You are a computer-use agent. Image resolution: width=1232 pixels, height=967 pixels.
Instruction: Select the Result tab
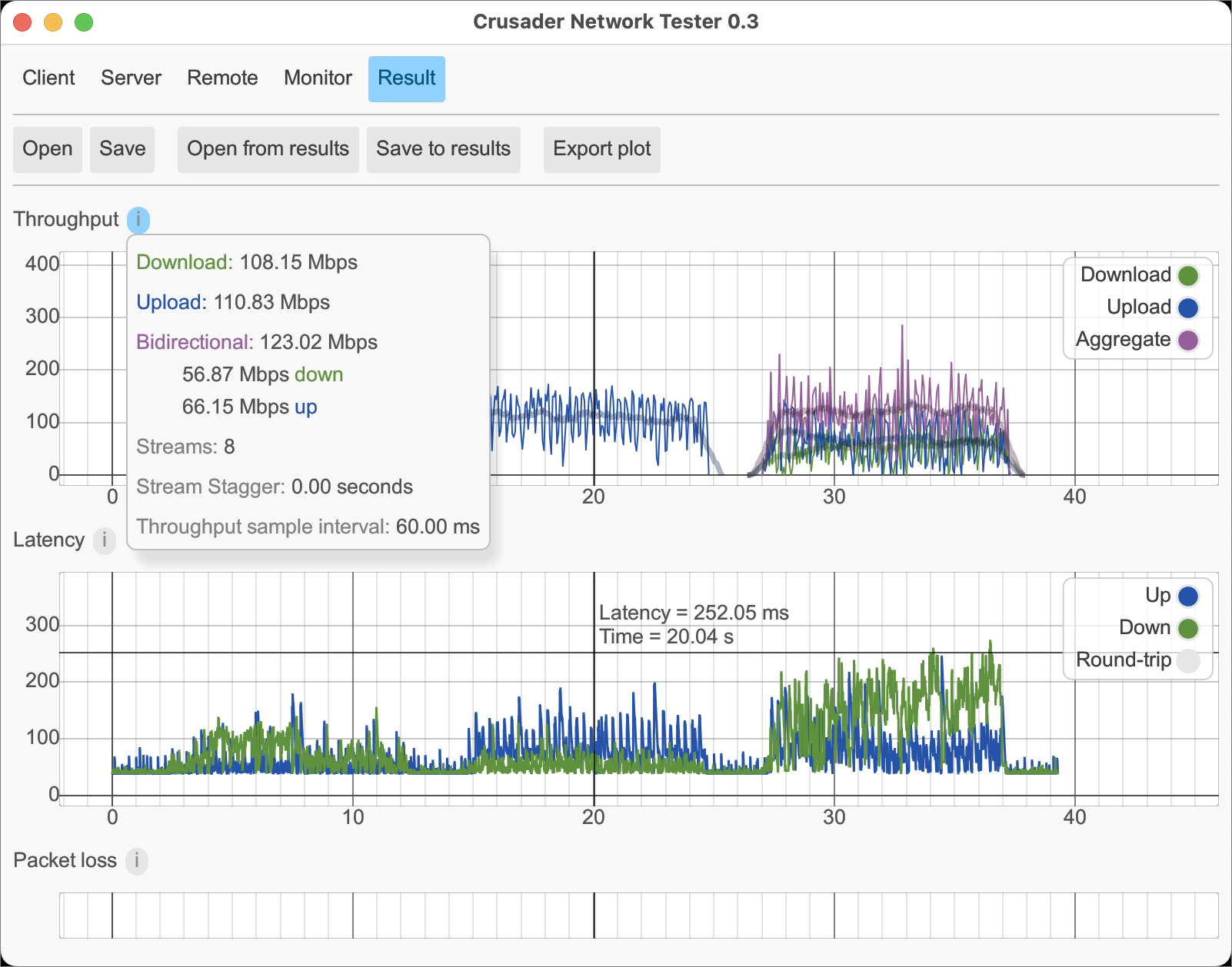tap(407, 78)
